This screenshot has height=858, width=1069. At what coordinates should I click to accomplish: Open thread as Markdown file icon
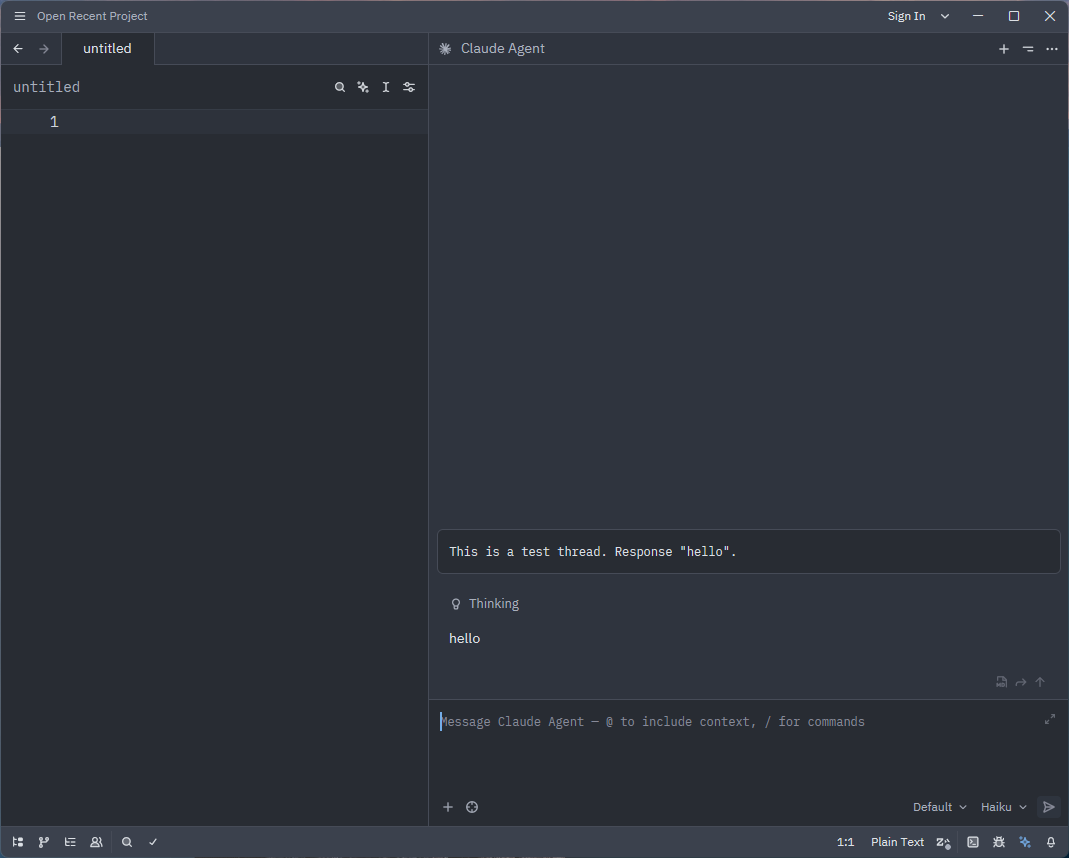coord(1002,681)
